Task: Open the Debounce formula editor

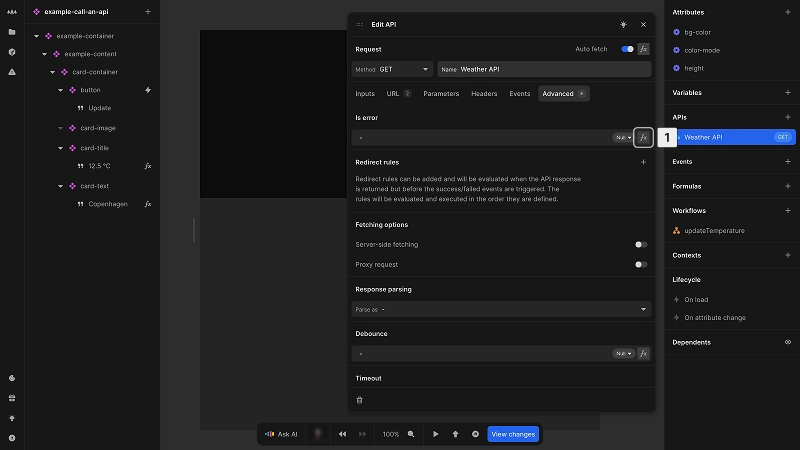Action: coord(643,353)
